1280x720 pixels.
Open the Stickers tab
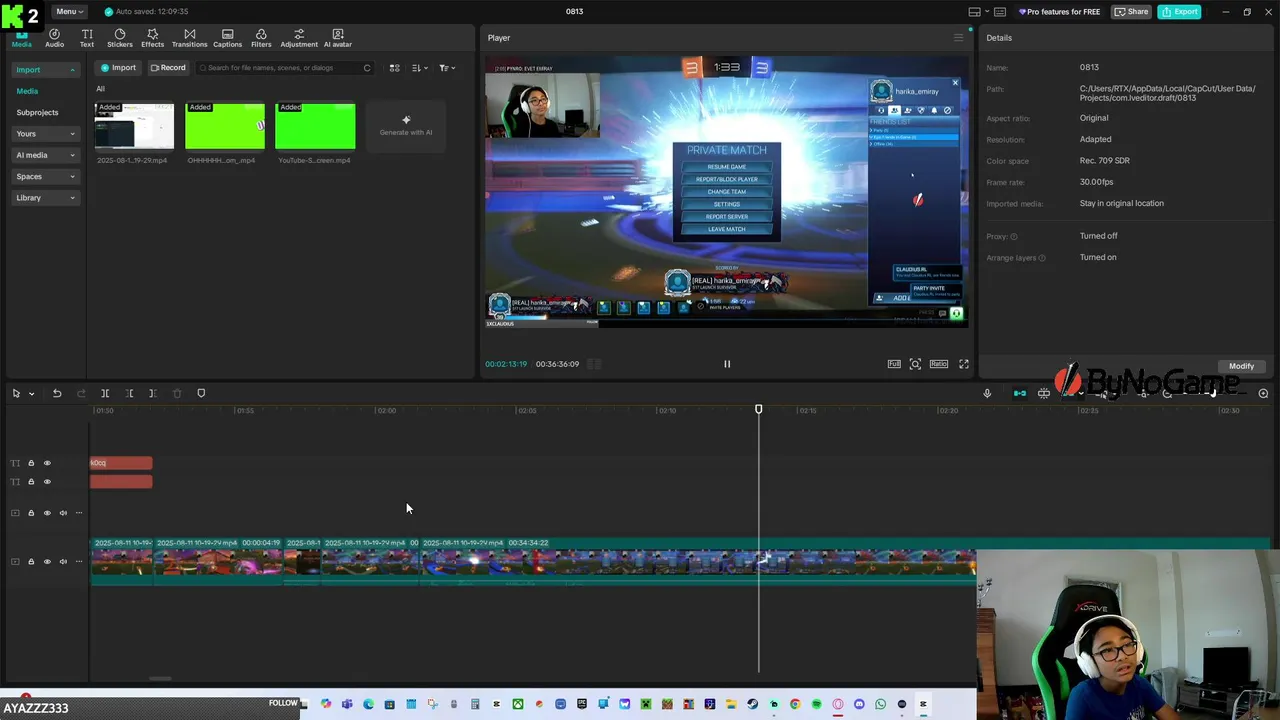coord(120,38)
